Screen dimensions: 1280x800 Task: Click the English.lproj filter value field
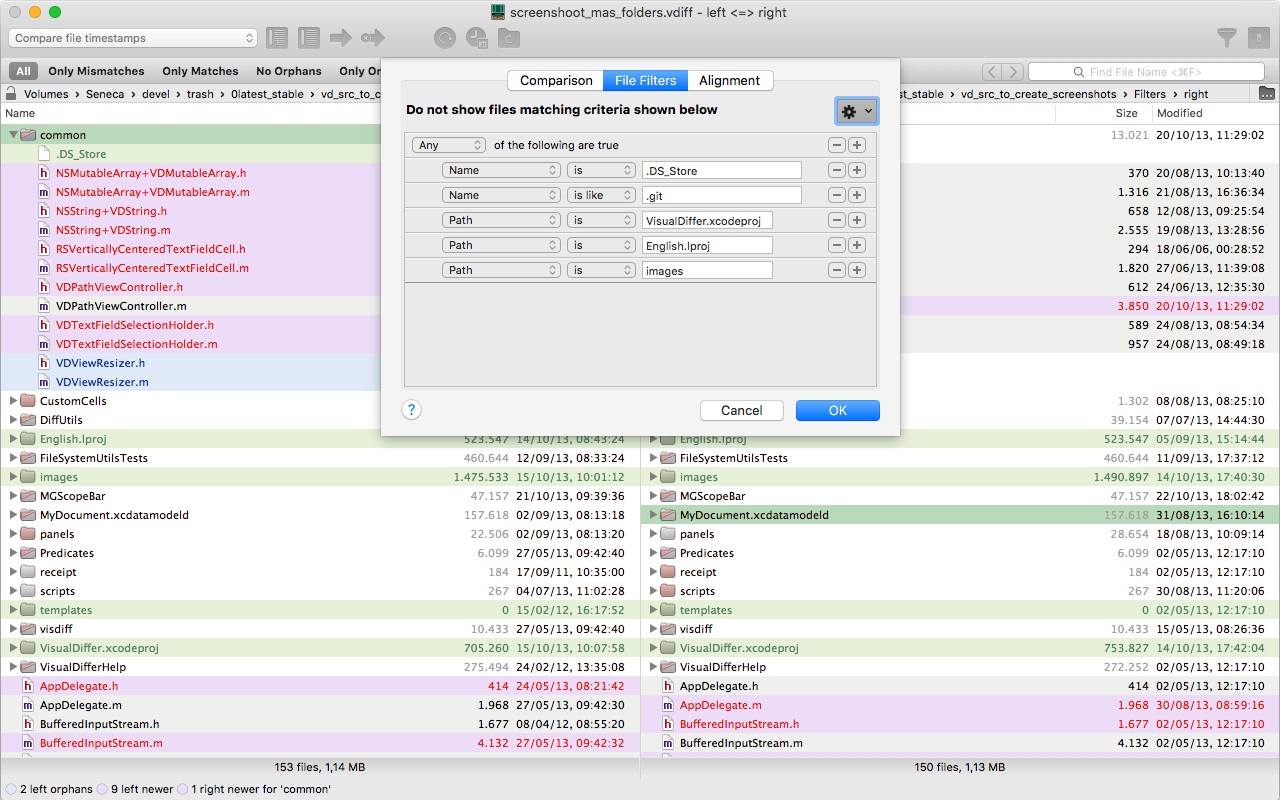pos(707,245)
